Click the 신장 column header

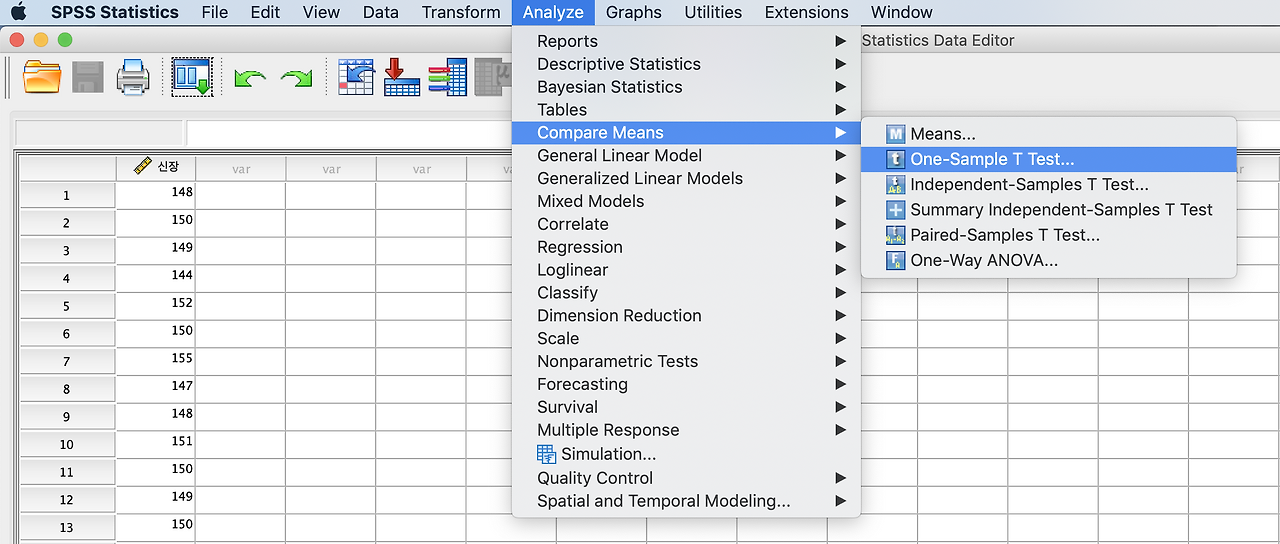pyautogui.click(x=156, y=168)
